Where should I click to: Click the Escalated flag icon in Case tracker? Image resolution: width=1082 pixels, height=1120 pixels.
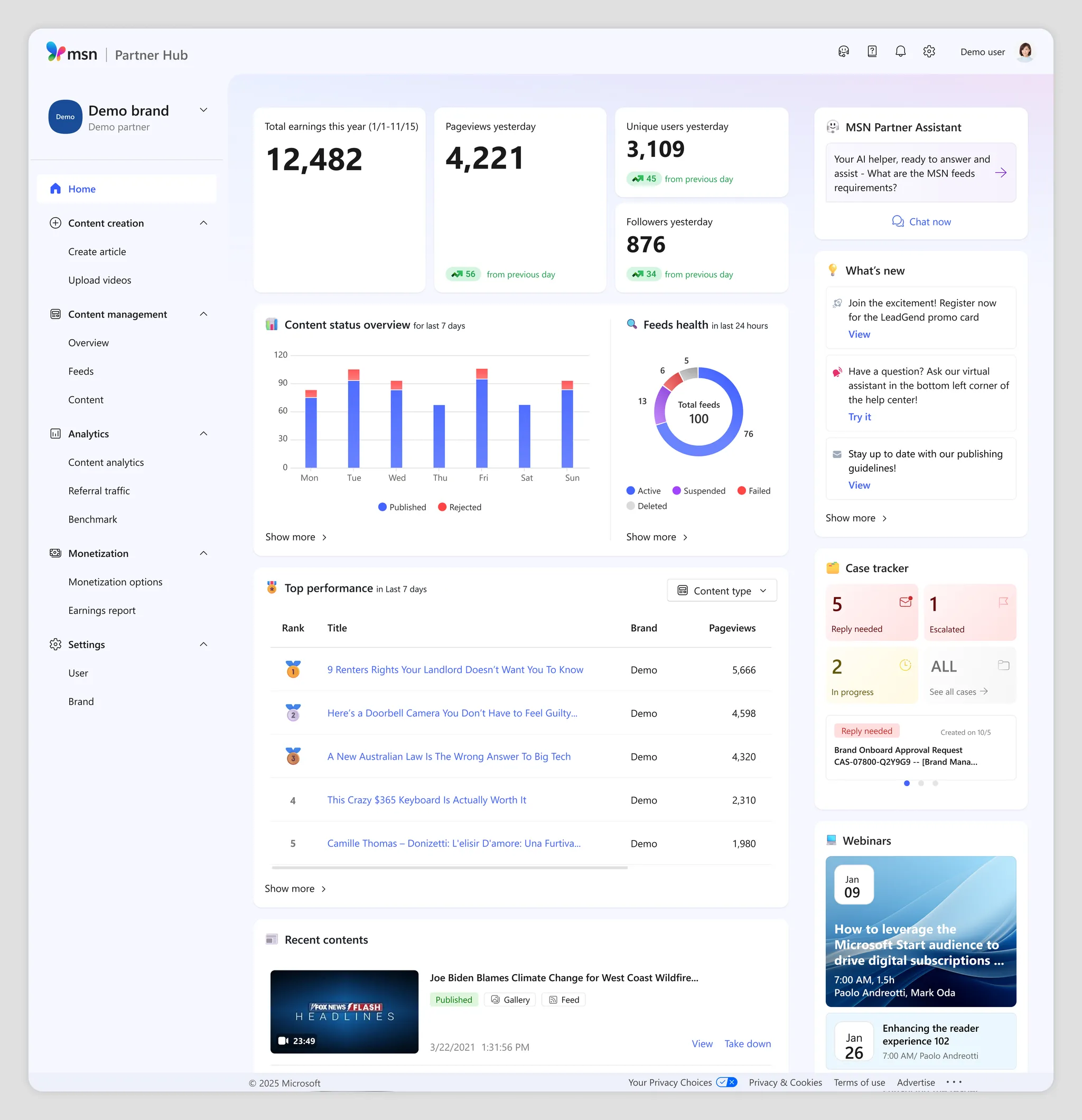[1003, 602]
